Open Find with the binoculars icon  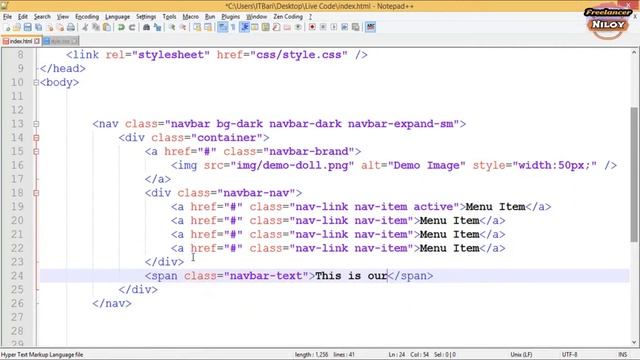147,27
